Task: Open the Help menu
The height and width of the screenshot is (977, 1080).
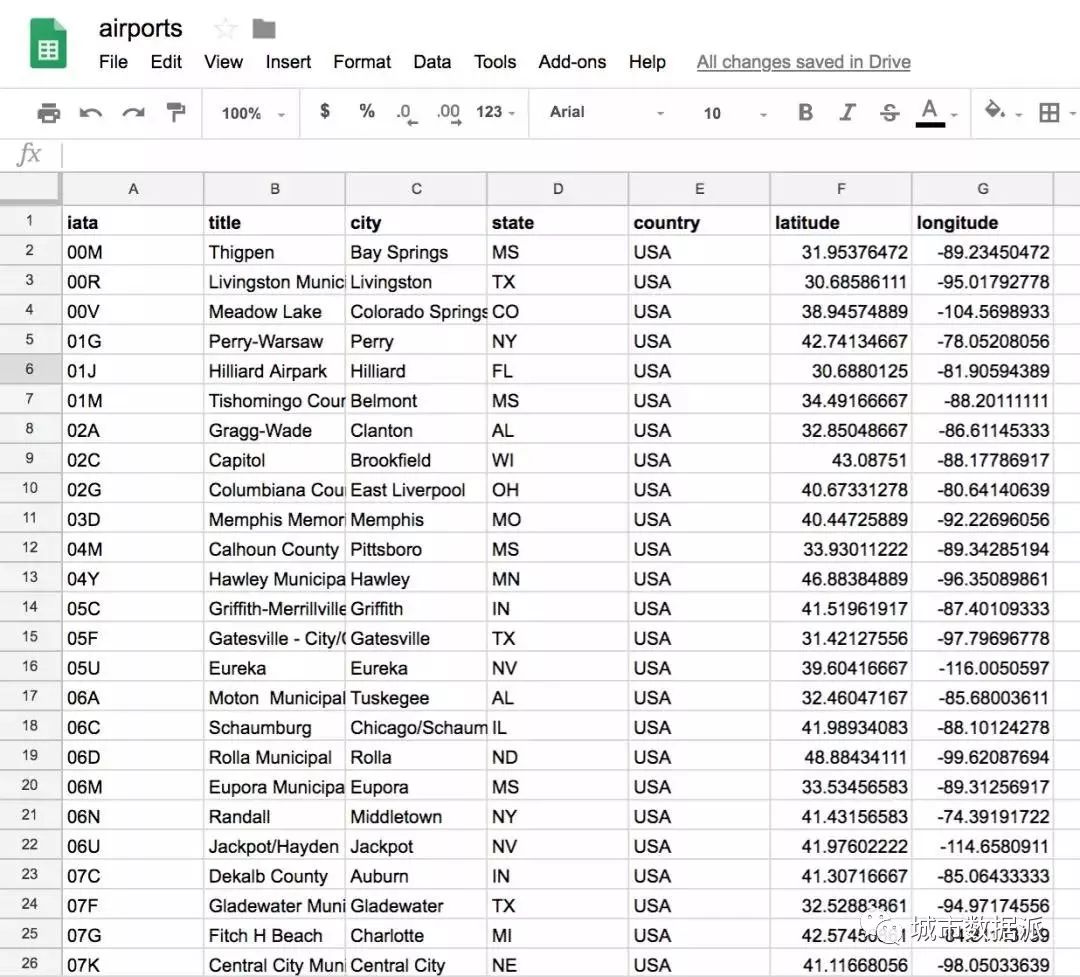Action: tap(647, 62)
